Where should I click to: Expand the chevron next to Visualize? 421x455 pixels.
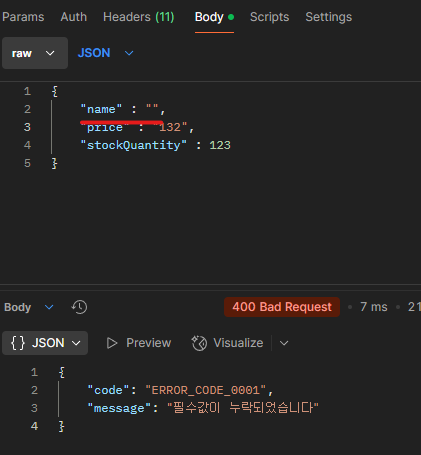[x=284, y=343]
